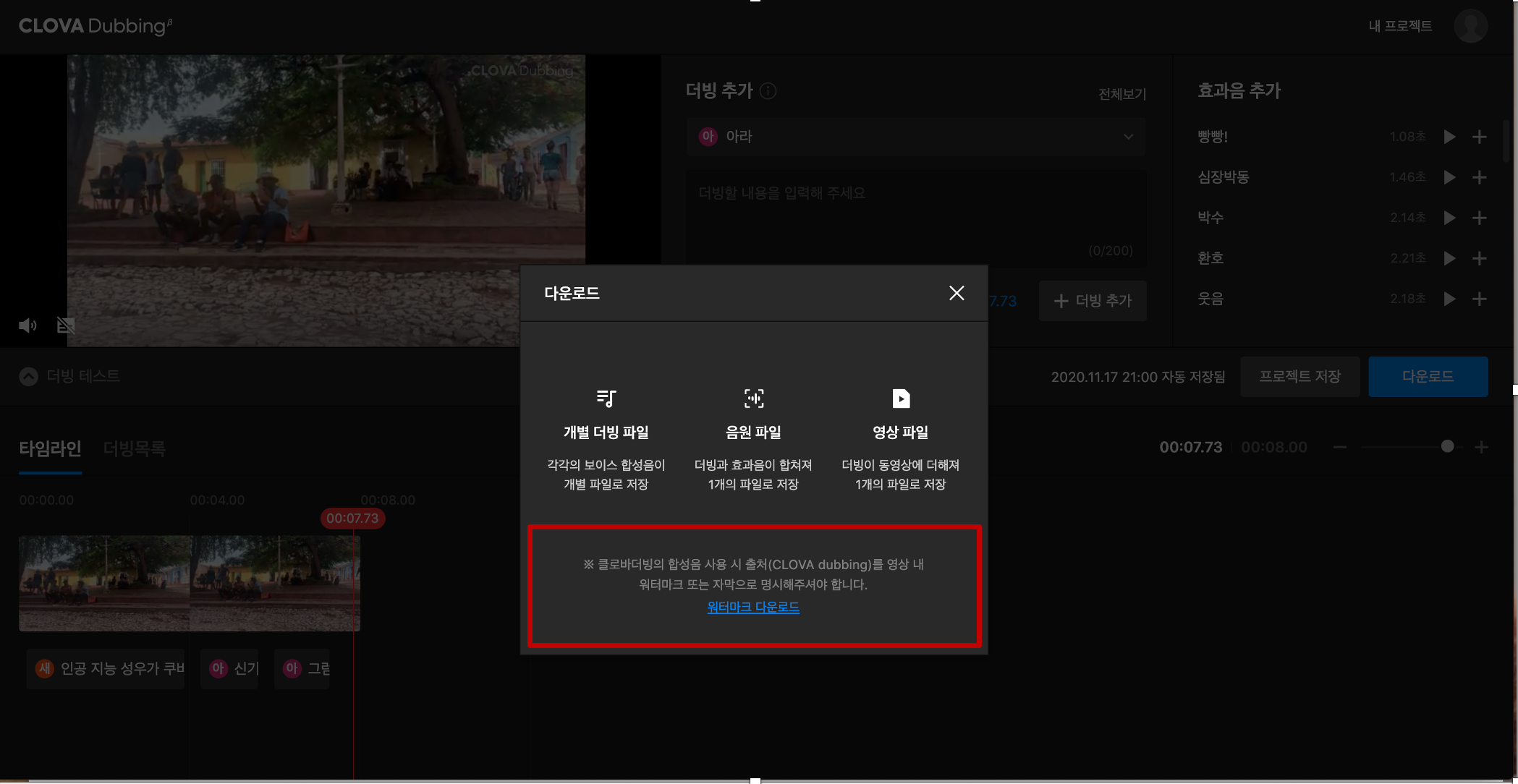Zoom out the timeline with the minus icon
Viewport: 1518px width, 784px height.
click(1340, 447)
